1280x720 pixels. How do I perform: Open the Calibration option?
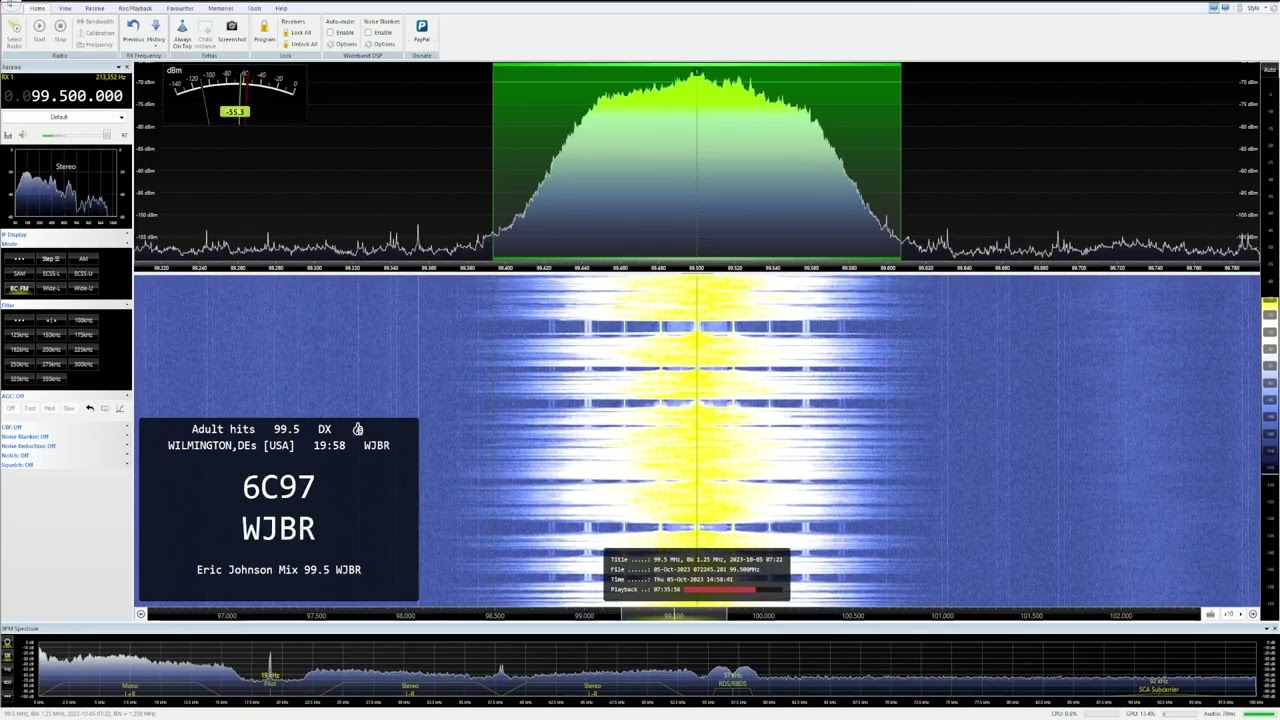pyautogui.click(x=96, y=33)
